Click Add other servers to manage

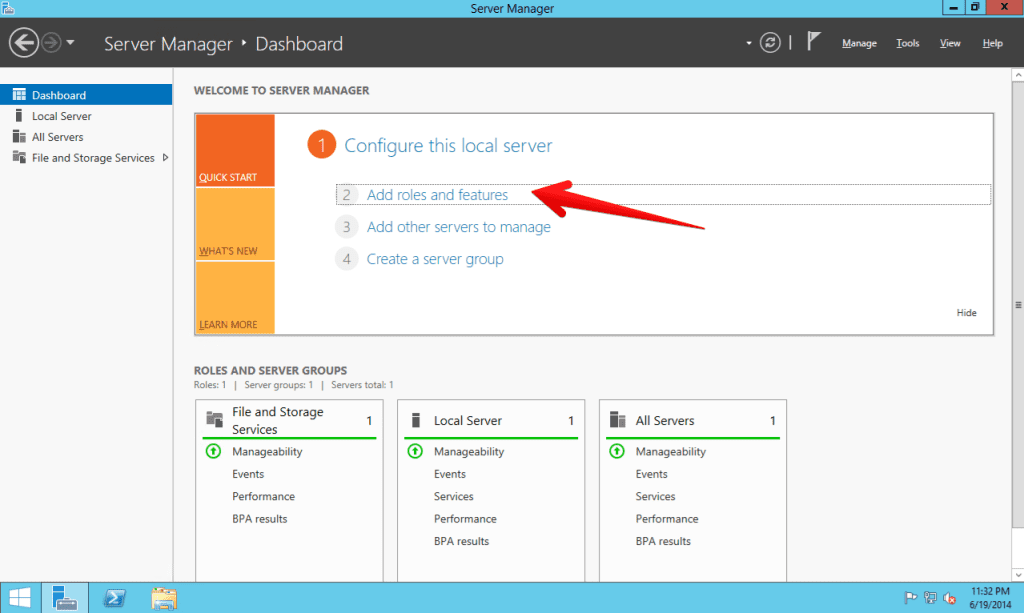[458, 227]
